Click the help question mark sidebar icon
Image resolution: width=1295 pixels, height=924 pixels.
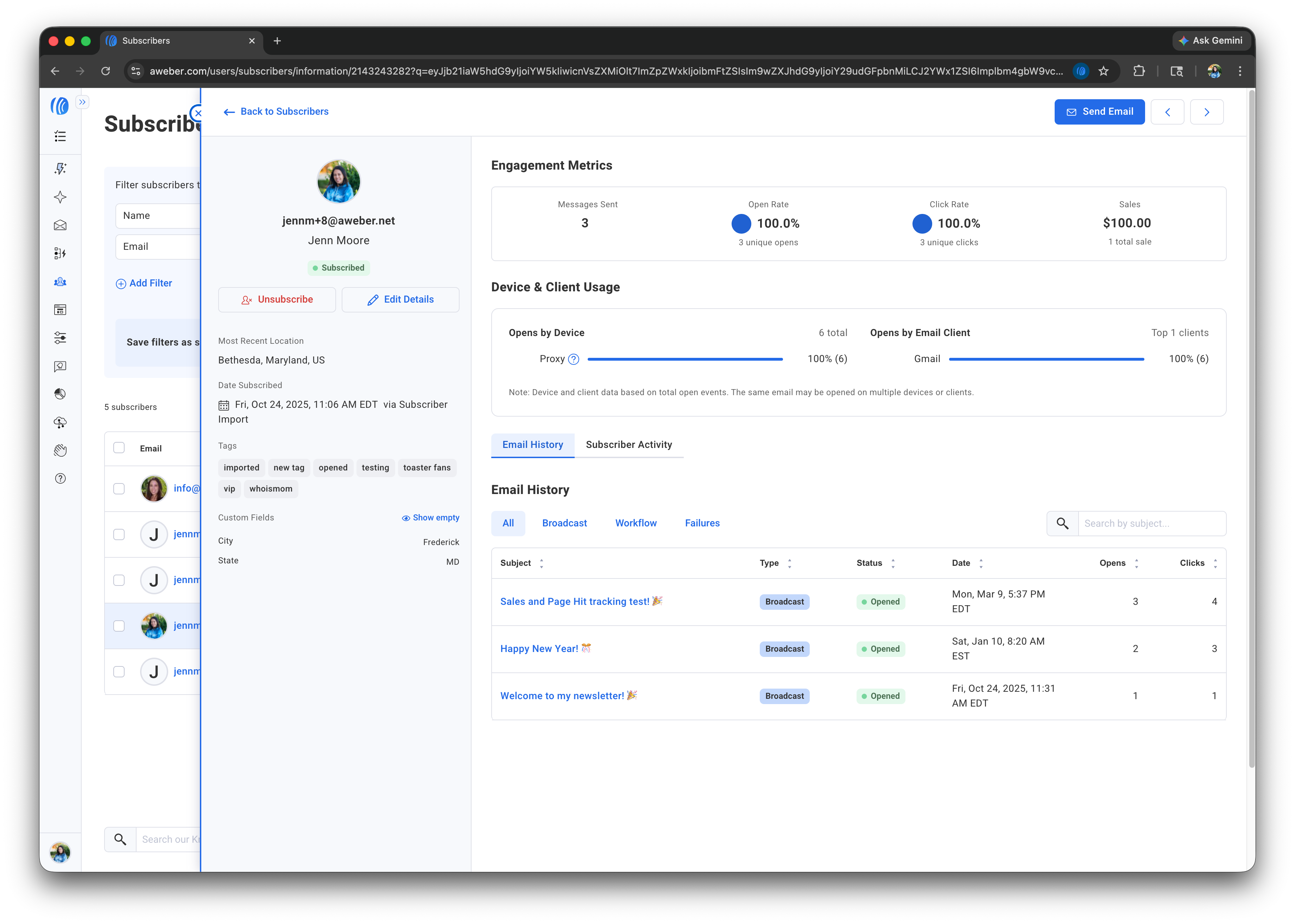tap(60, 479)
